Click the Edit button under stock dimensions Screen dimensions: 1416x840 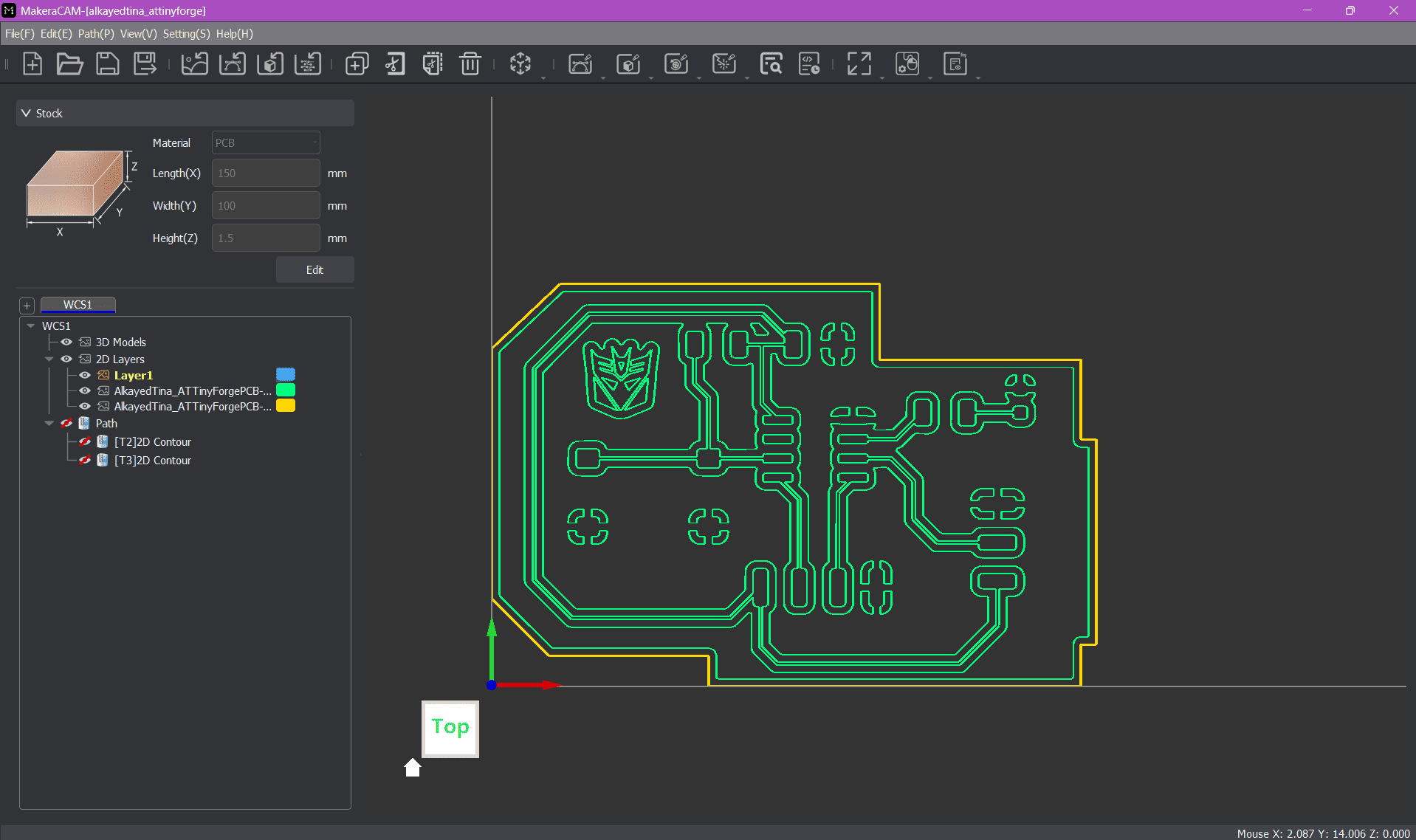(315, 269)
